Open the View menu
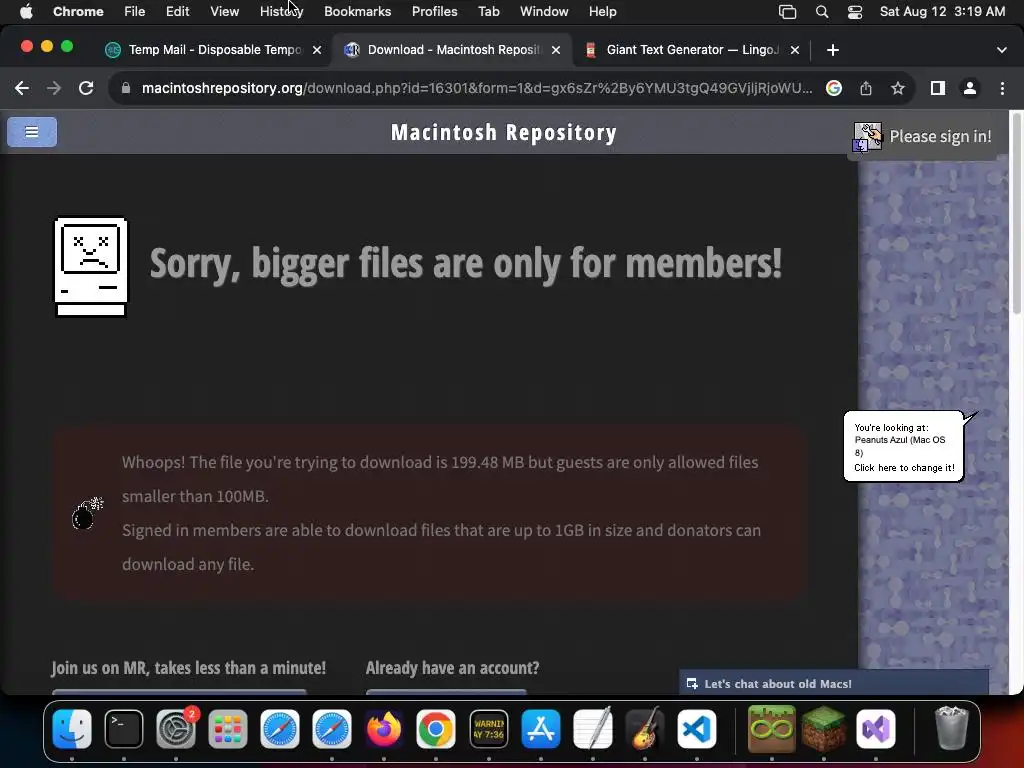This screenshot has width=1024, height=768. [x=224, y=12]
